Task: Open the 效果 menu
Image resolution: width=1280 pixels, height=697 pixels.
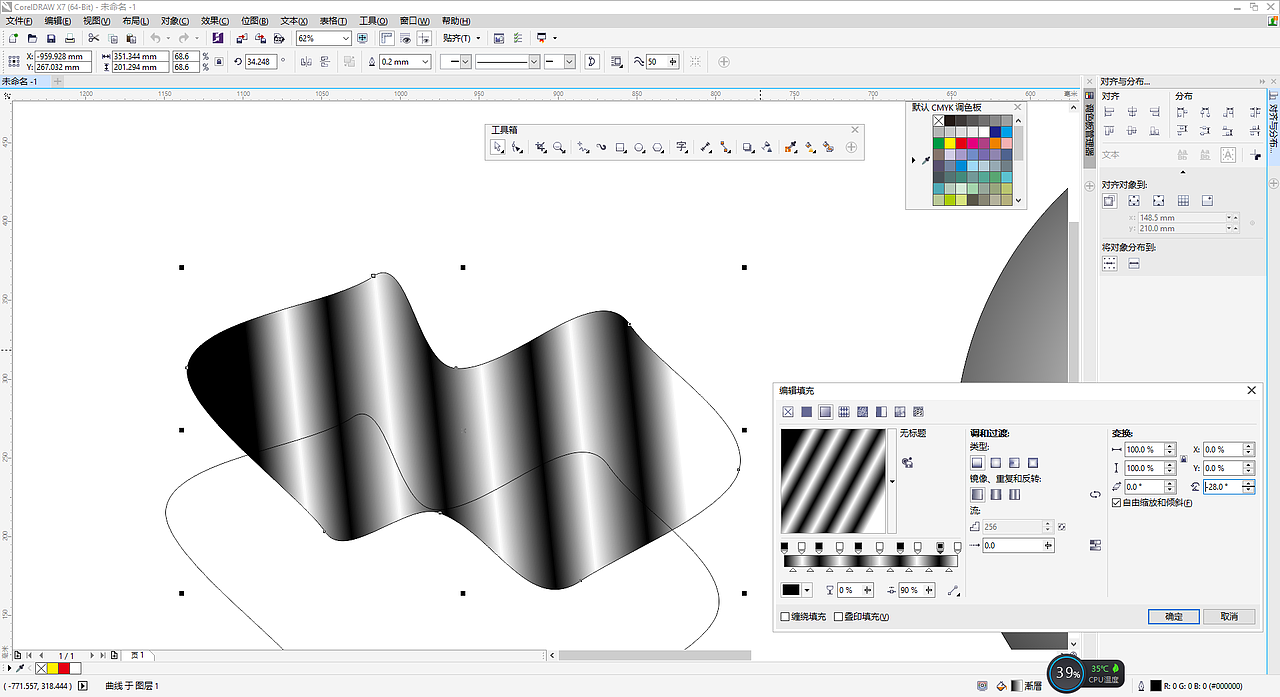Action: tap(214, 20)
